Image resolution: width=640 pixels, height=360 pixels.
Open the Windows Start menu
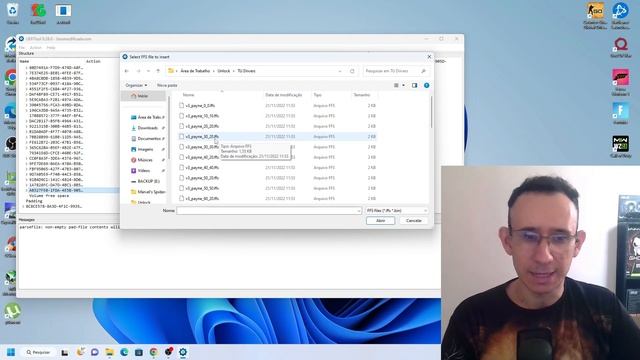[11, 352]
